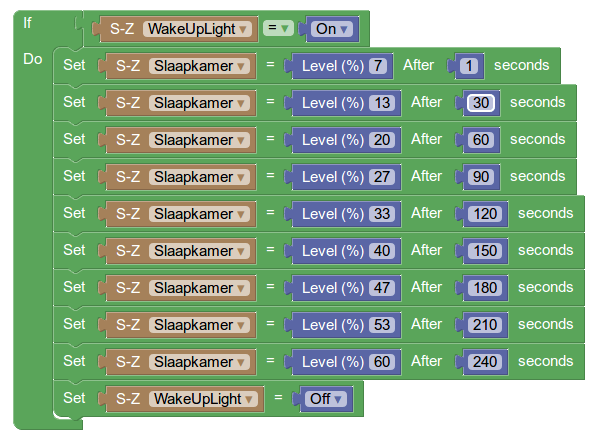Viewport: 597px width, 437px height.
Task: Edit the level percentage value 47
Action: (x=382, y=288)
